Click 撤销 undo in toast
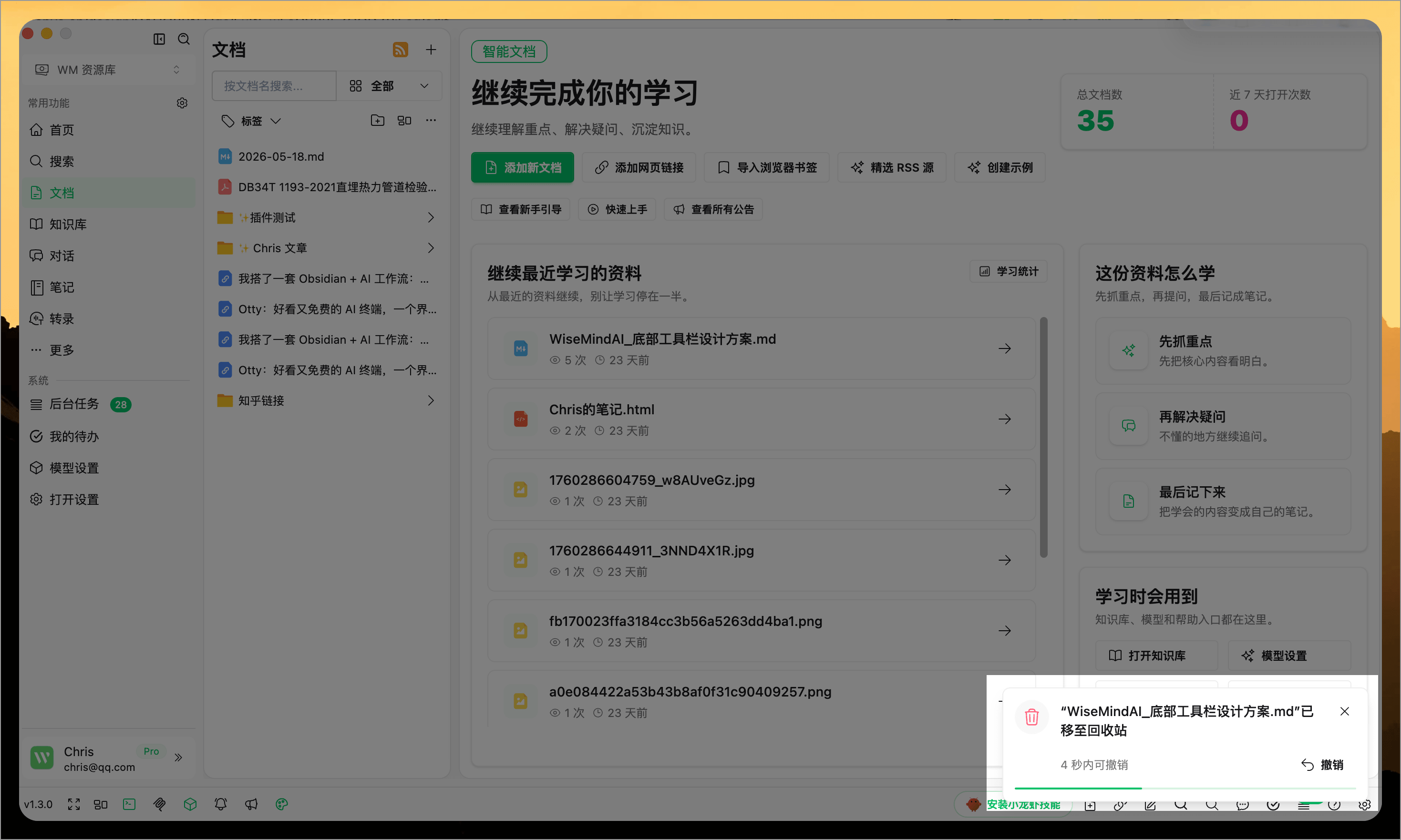Viewport: 1401px width, 840px height. [x=1322, y=765]
